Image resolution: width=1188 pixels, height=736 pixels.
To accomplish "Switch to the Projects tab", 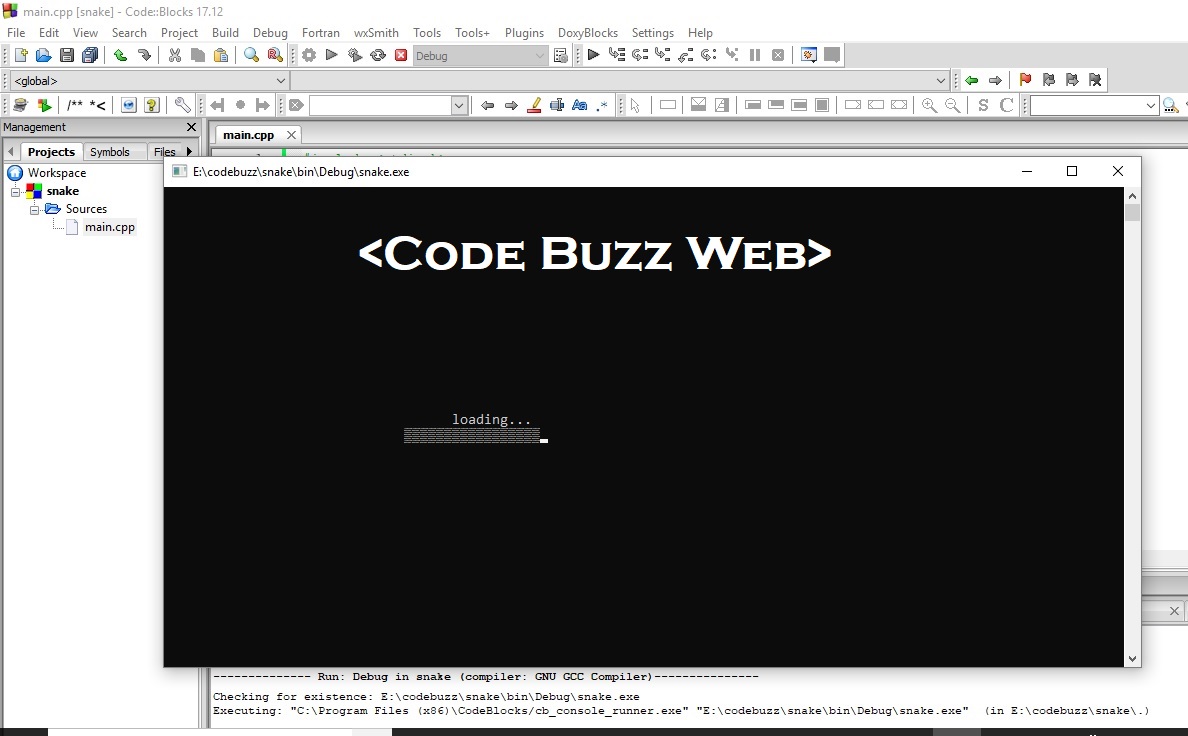I will pos(52,152).
